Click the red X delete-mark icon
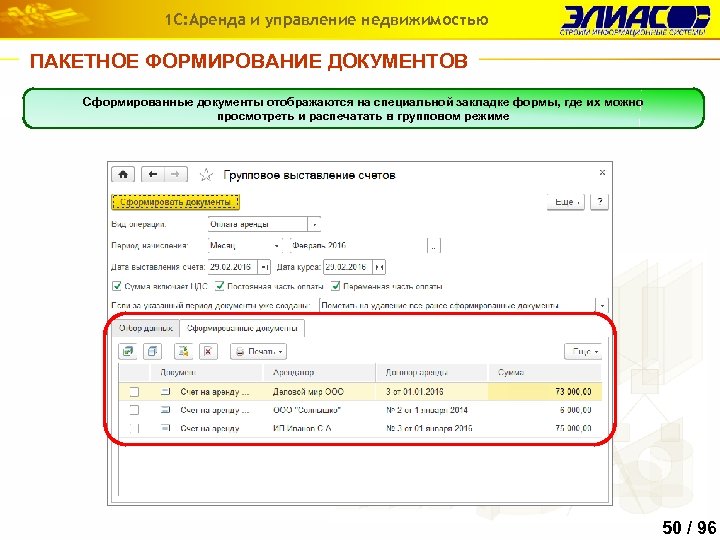The width and height of the screenshot is (720, 540). [208, 352]
